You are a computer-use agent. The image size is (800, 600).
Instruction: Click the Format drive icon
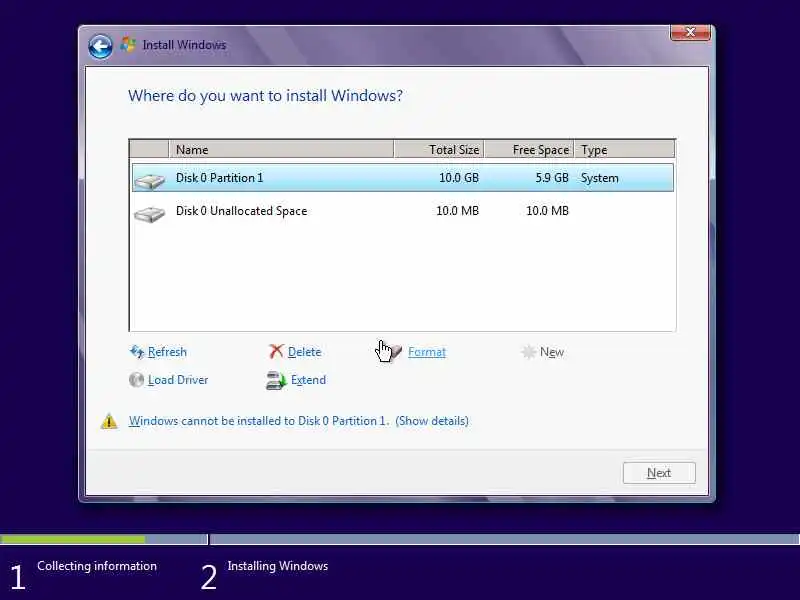396,351
